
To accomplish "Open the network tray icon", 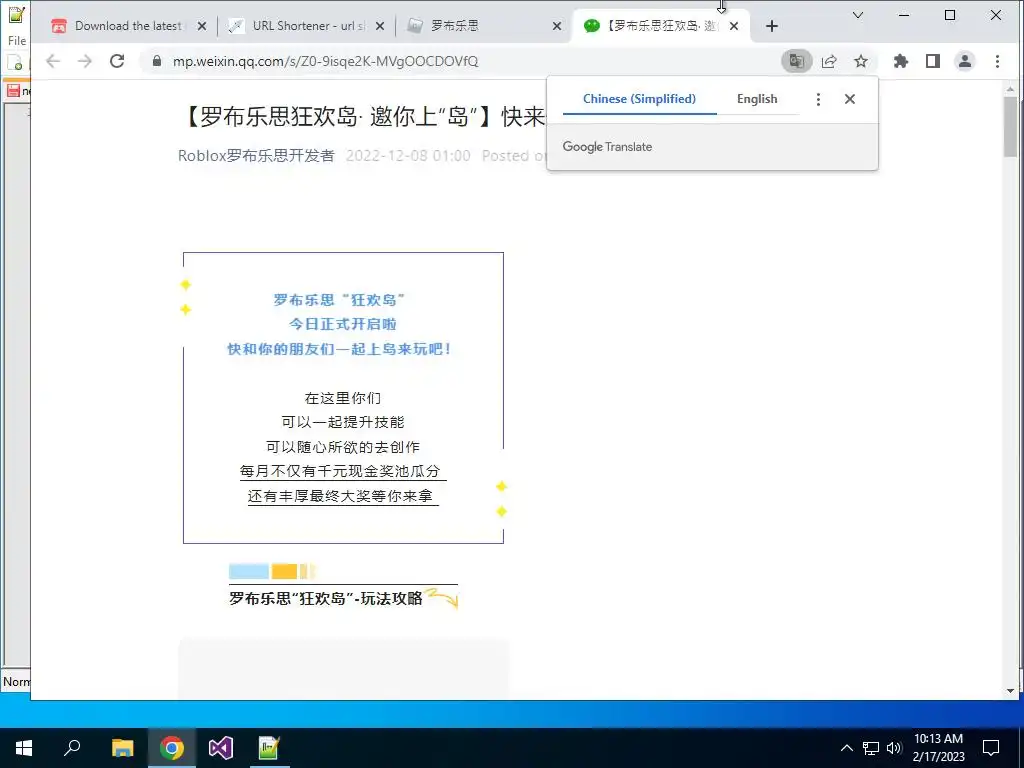I will pyautogui.click(x=871, y=748).
